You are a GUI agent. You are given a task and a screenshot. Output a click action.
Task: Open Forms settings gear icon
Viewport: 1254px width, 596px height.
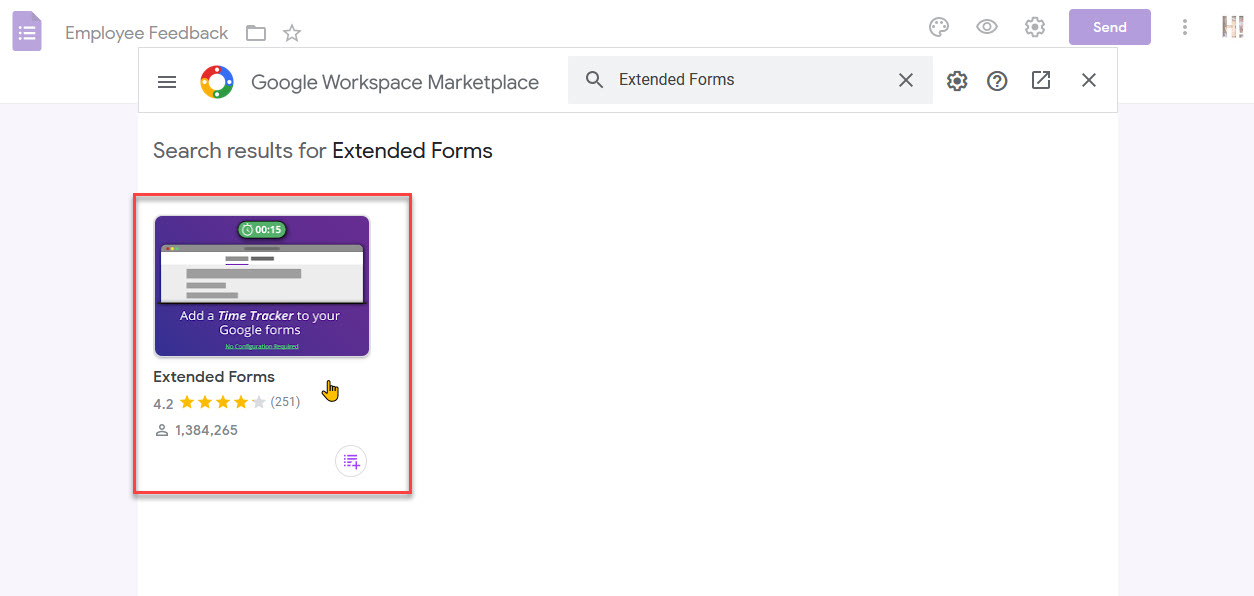point(1035,27)
